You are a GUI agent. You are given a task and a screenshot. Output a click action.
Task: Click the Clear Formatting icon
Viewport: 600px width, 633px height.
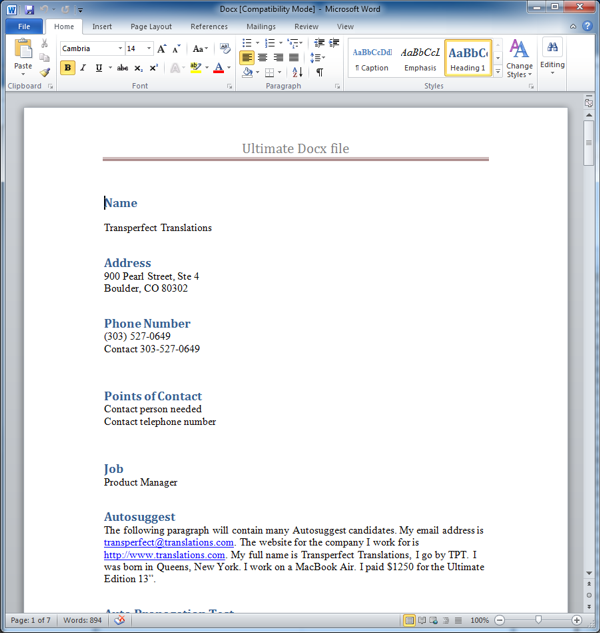click(225, 49)
